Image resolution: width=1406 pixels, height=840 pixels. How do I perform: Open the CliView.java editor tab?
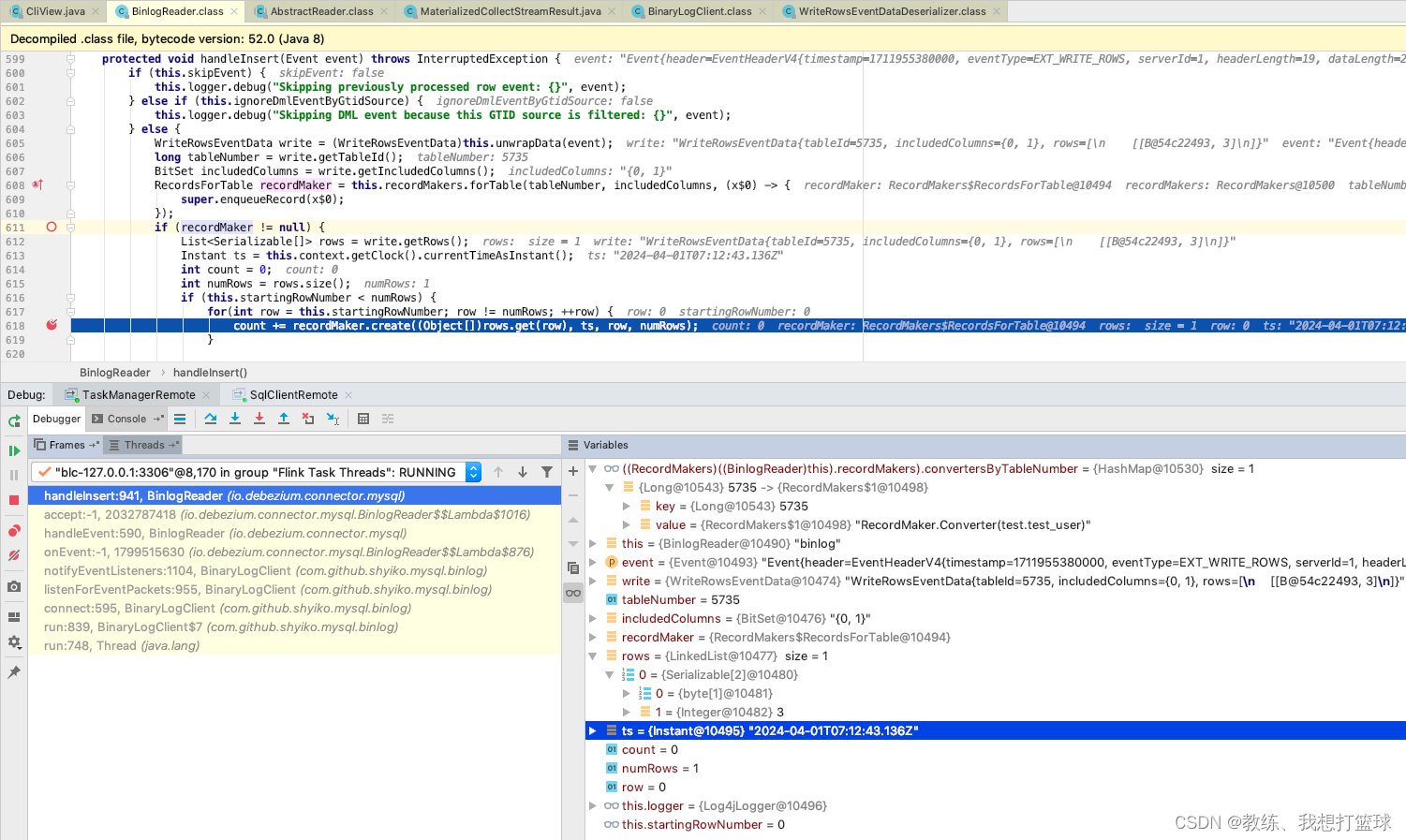click(55, 11)
